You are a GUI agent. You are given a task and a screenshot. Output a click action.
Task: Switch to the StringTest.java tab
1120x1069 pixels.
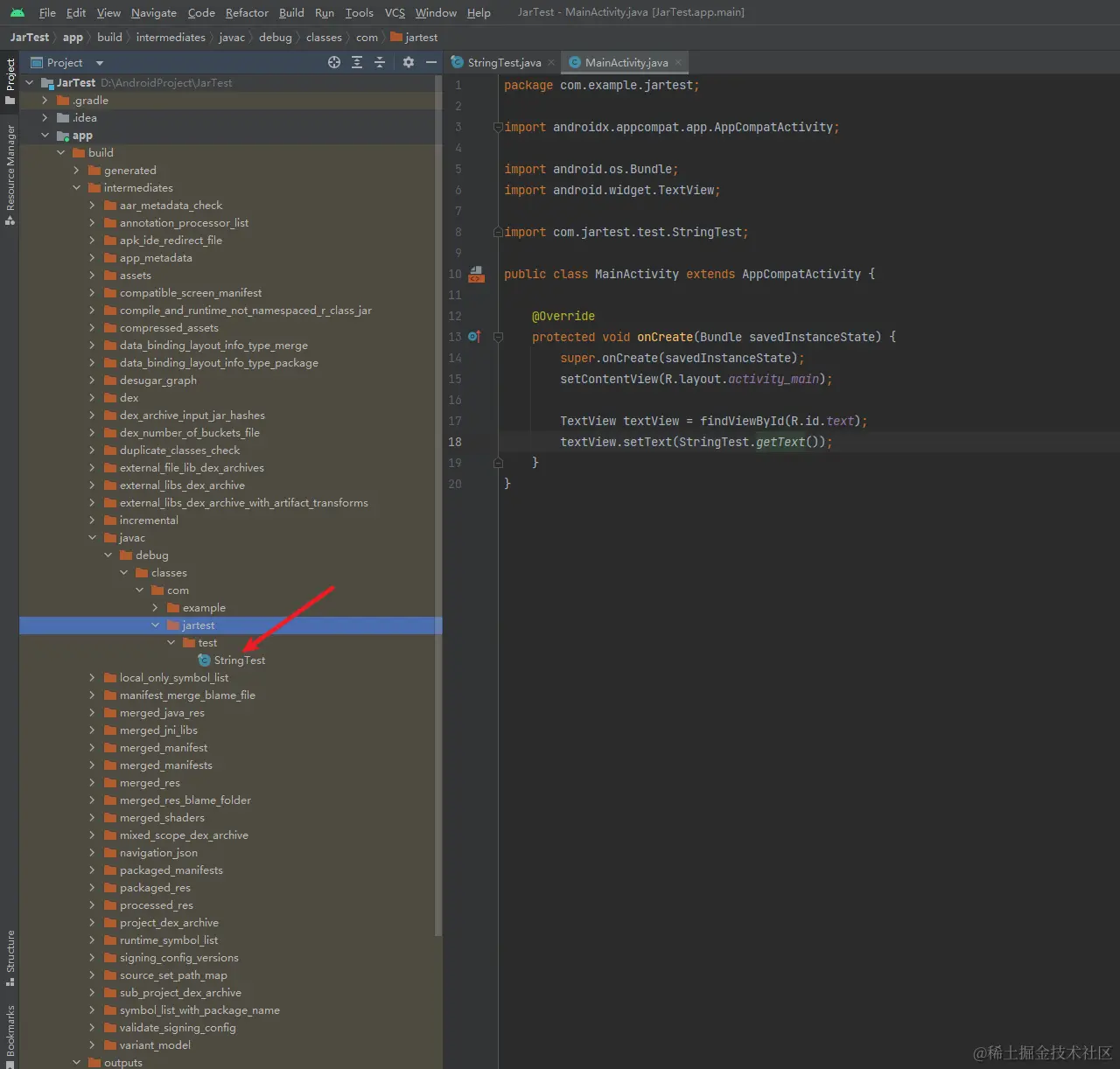[503, 63]
